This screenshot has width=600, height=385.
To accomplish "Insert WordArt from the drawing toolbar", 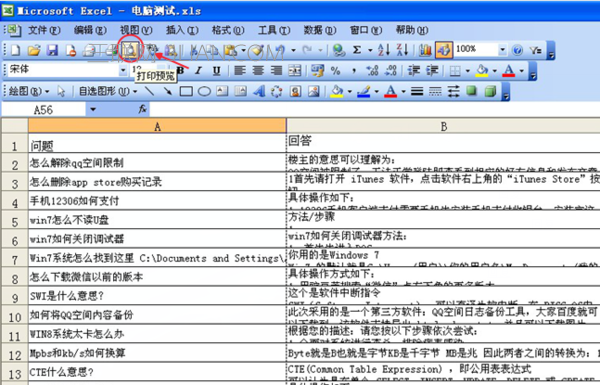I will (259, 91).
